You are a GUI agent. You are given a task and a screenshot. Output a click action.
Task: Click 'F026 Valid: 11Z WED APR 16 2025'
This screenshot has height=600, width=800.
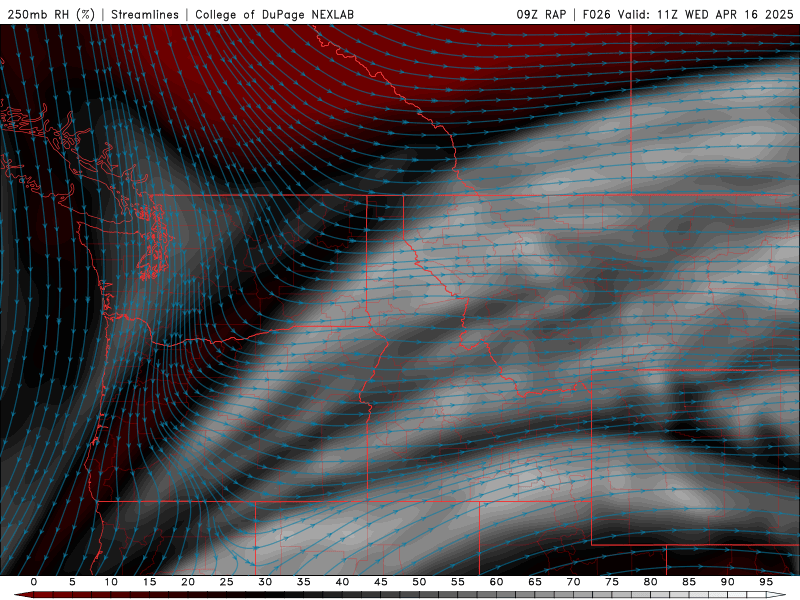(x=688, y=14)
